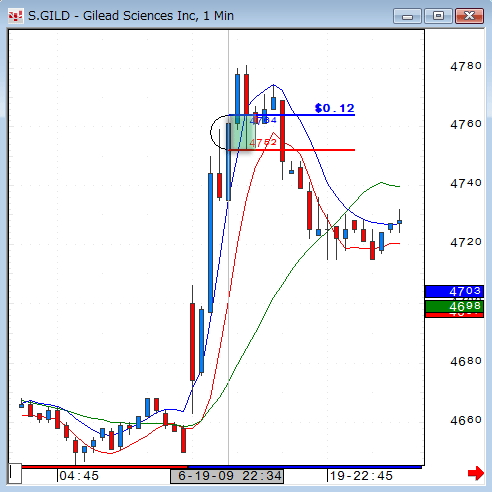Click the 4680 price axis label
The width and height of the screenshot is (492, 492).
pyautogui.click(x=466, y=361)
